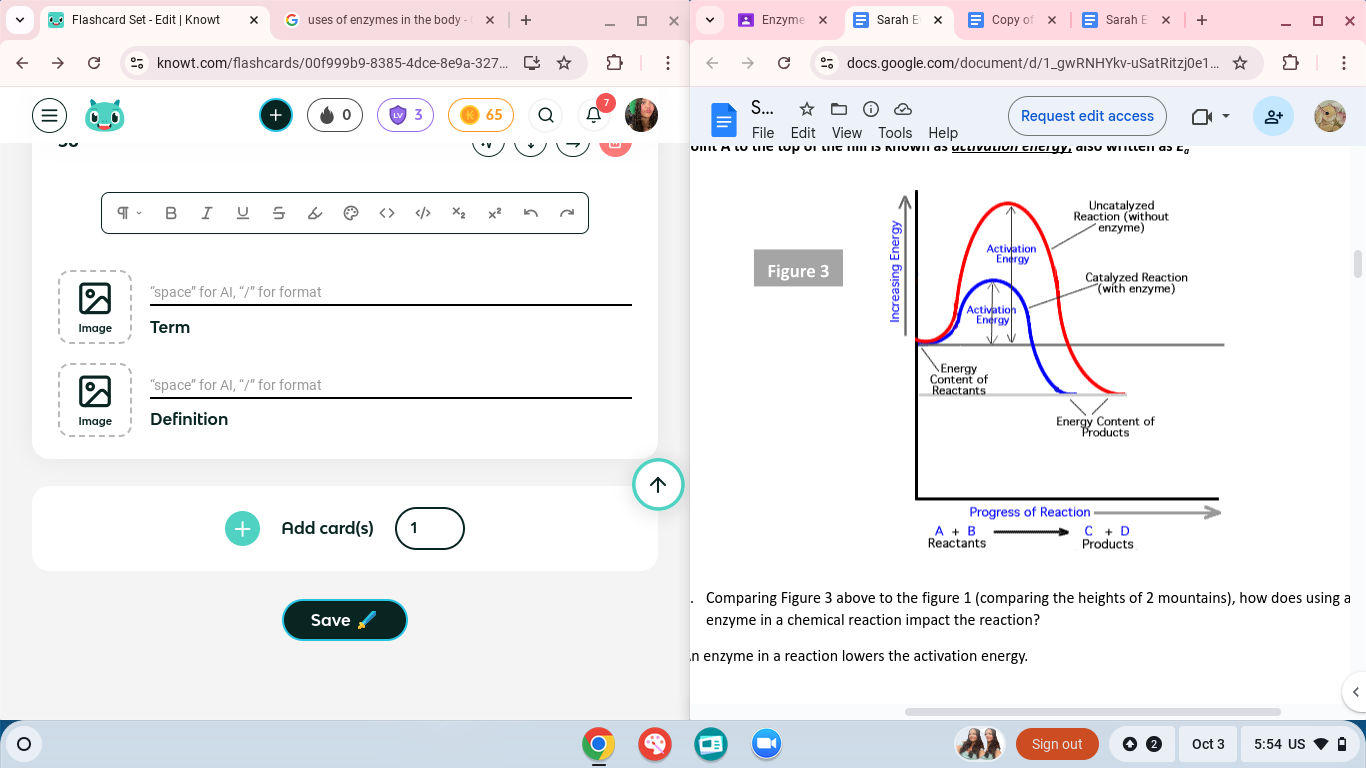Redo edit in card editor
The width and height of the screenshot is (1366, 768).
point(567,213)
